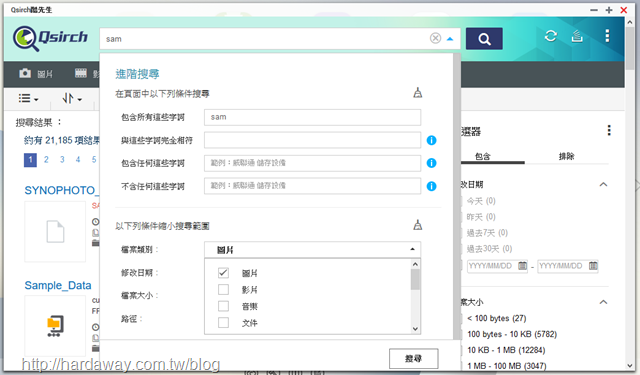Open the filter panel three-dot menu
This screenshot has height=375, width=640.
pos(609,131)
